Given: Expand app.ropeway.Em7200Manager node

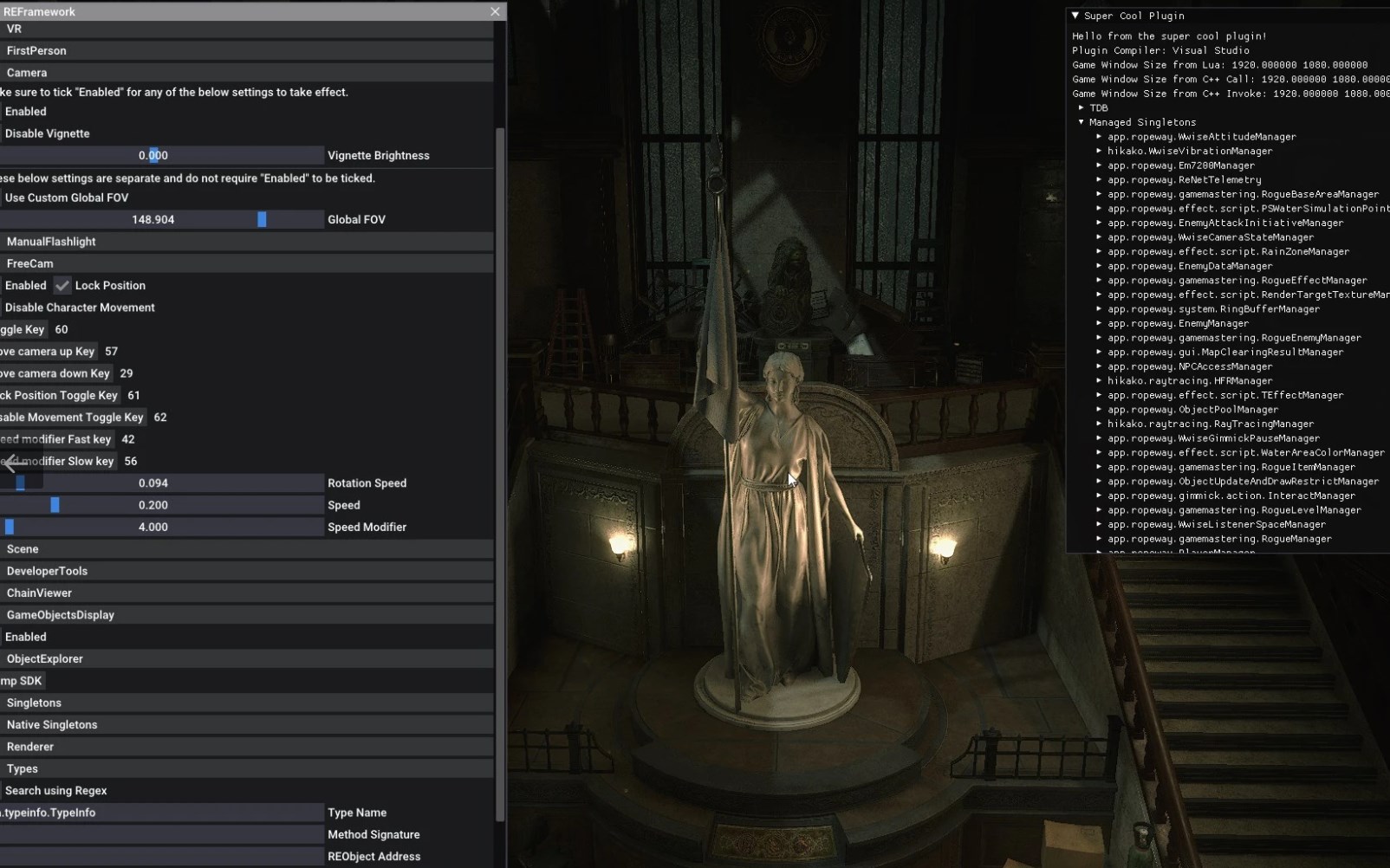Looking at the screenshot, I should pos(1099,165).
